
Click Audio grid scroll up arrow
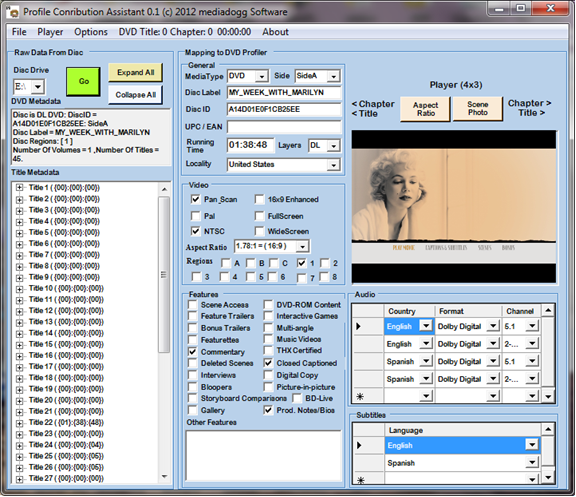(x=548, y=310)
